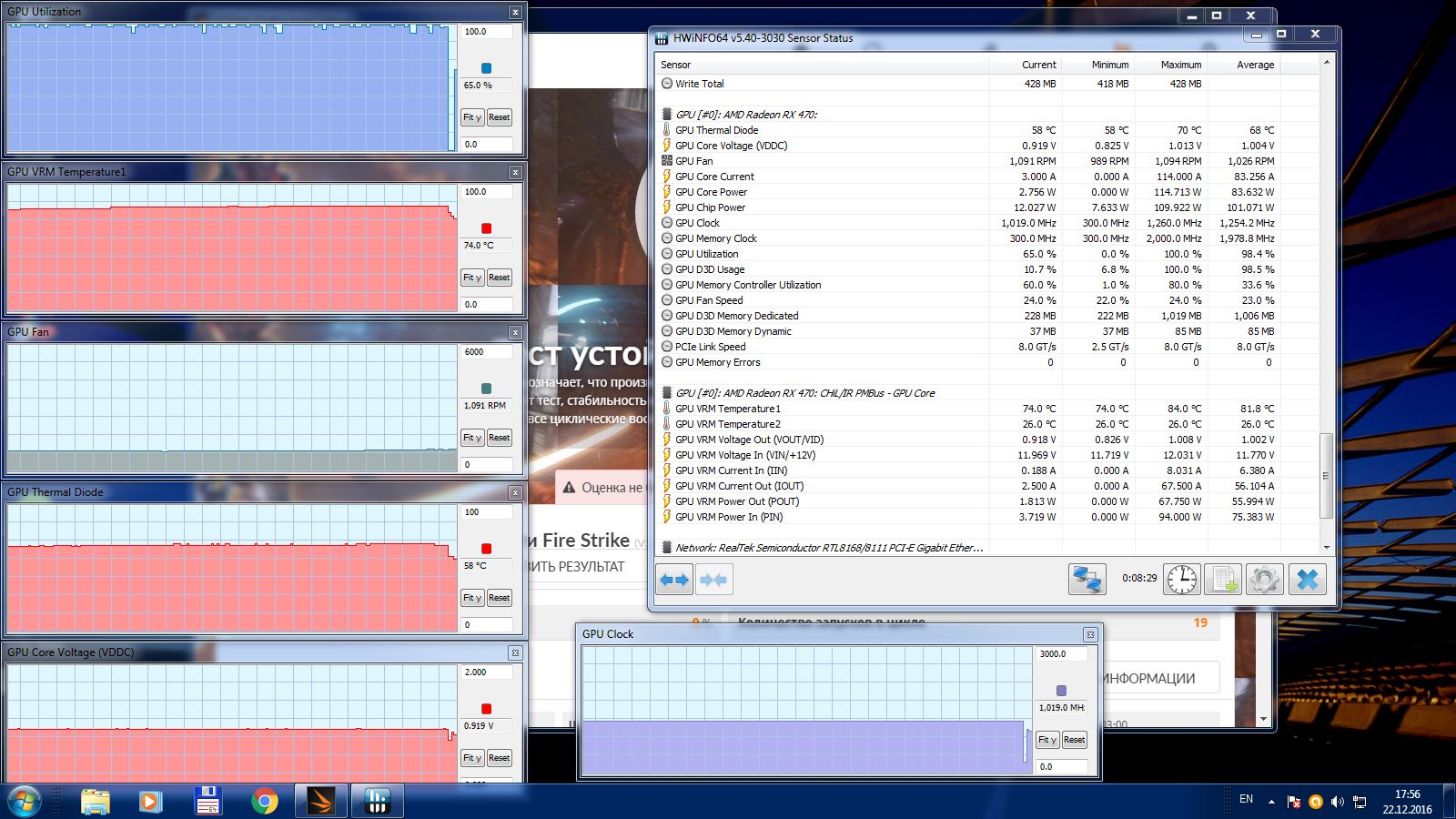Edit the 2.000 maximum field of GPU Core Voltage graph
Screen dimensions: 1456x819
487,672
